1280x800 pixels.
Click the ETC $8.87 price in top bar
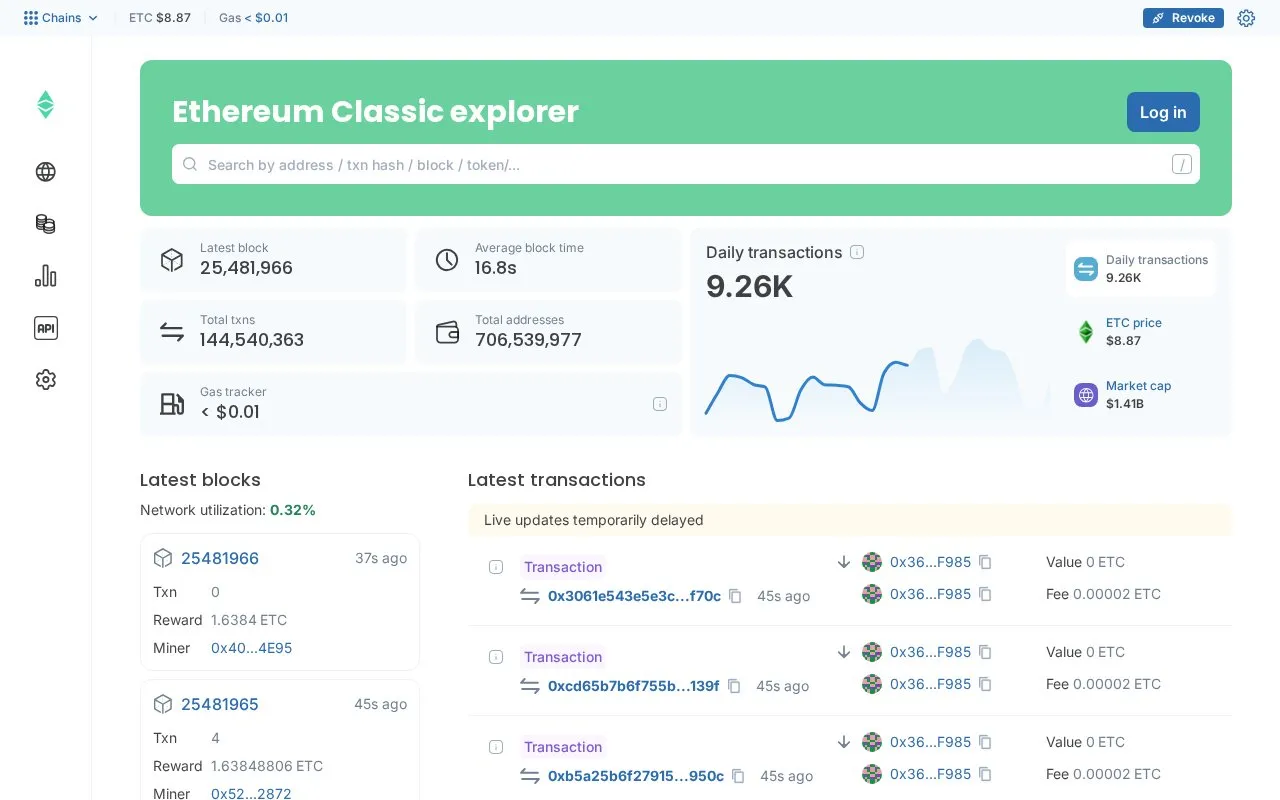(160, 18)
